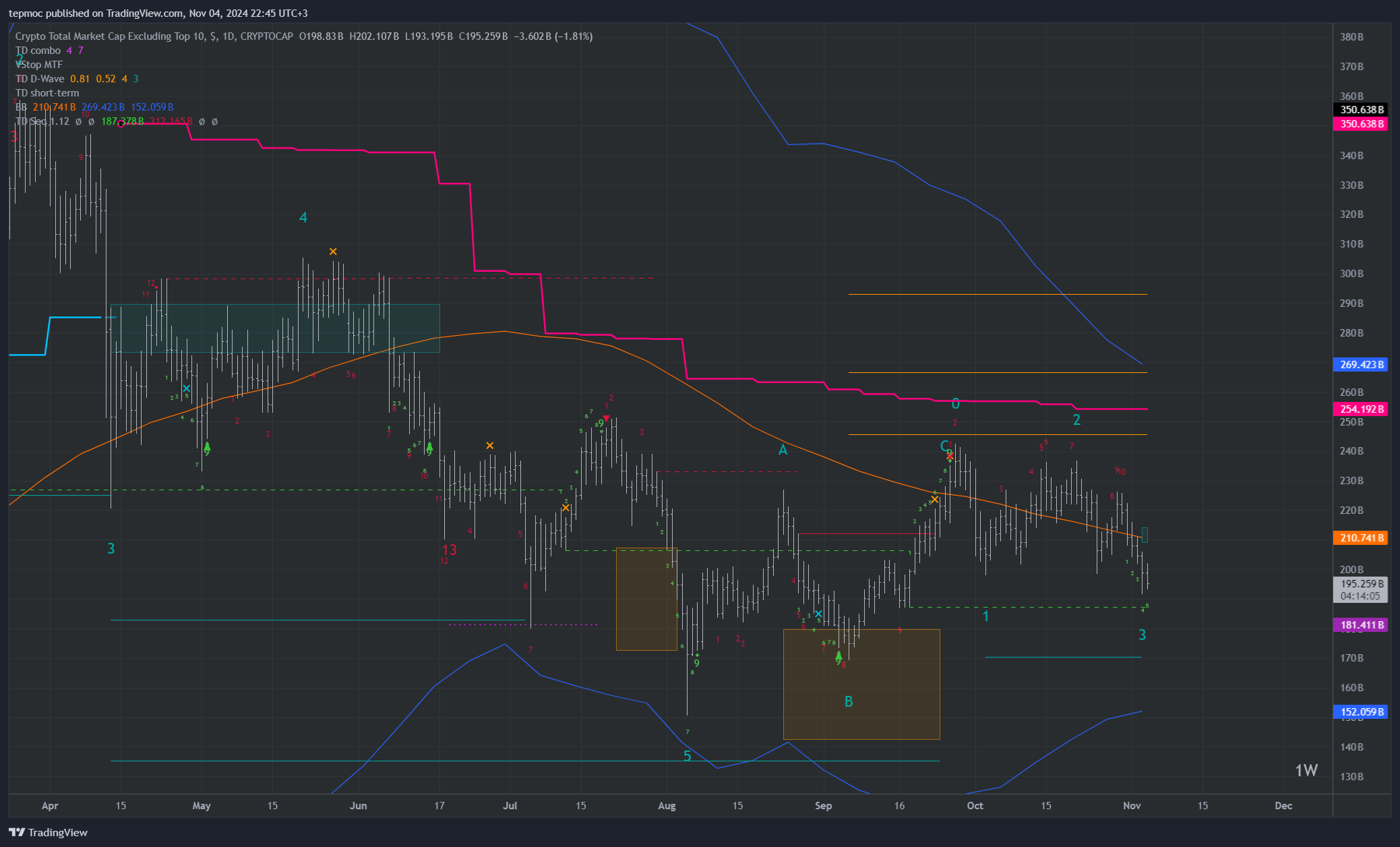
Task: Click the 04:14:05 bar countdown timer
Action: (x=1360, y=596)
